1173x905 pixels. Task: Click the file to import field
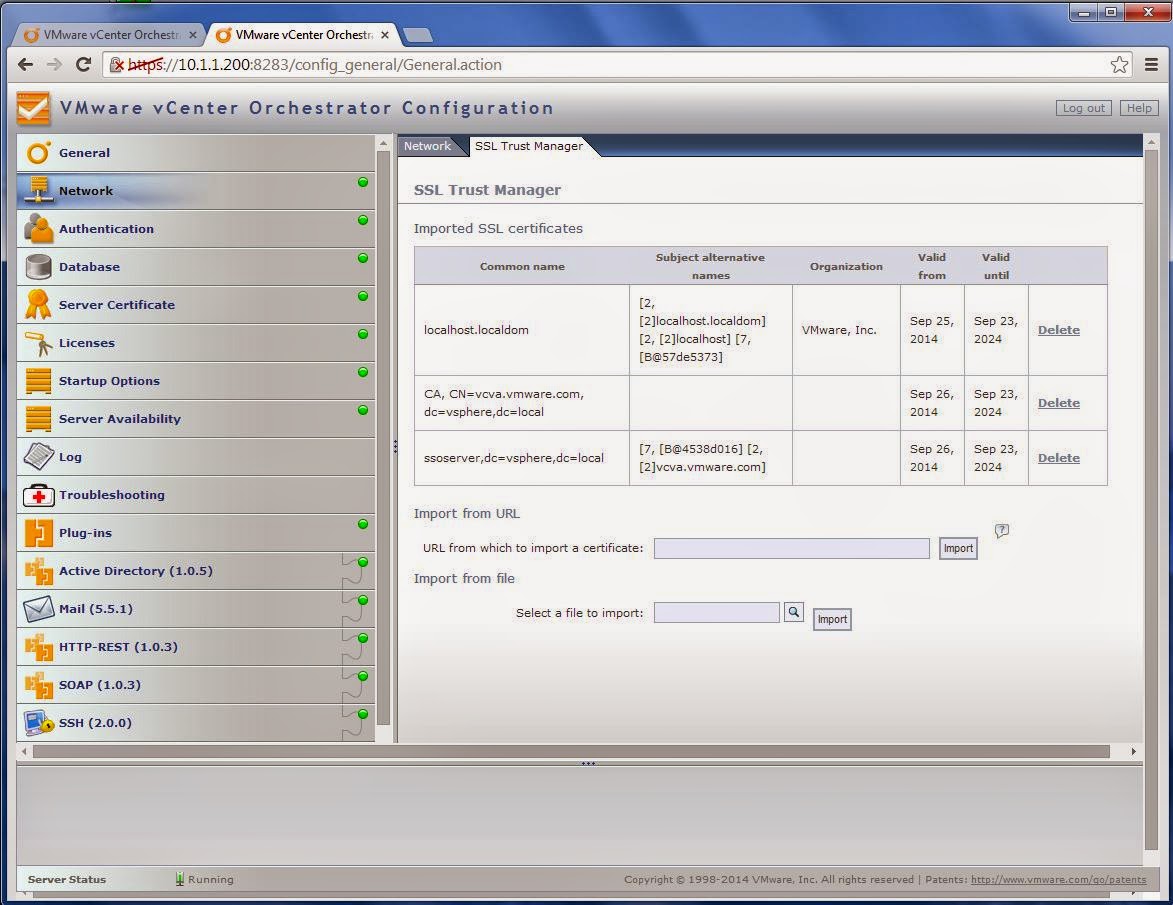717,613
